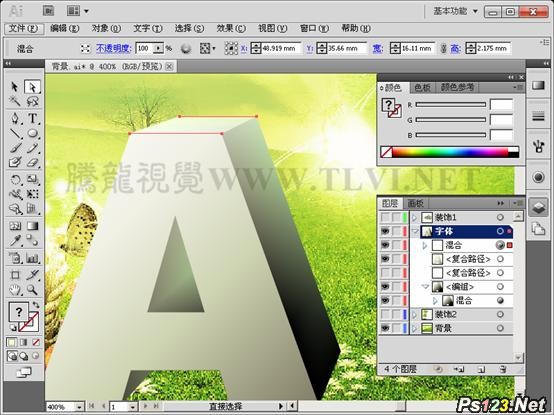
Task: Click the R channel slider
Action: [x=451, y=105]
